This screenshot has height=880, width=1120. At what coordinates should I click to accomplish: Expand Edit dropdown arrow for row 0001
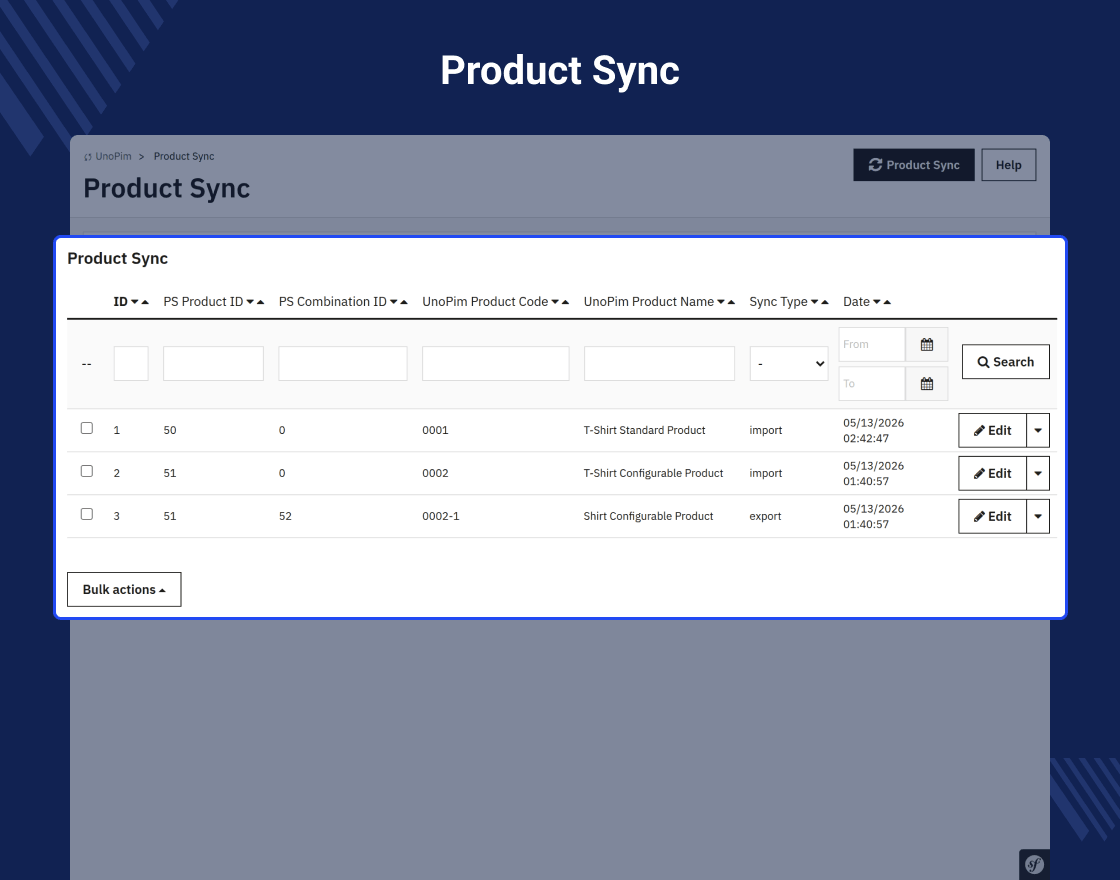click(x=1038, y=431)
